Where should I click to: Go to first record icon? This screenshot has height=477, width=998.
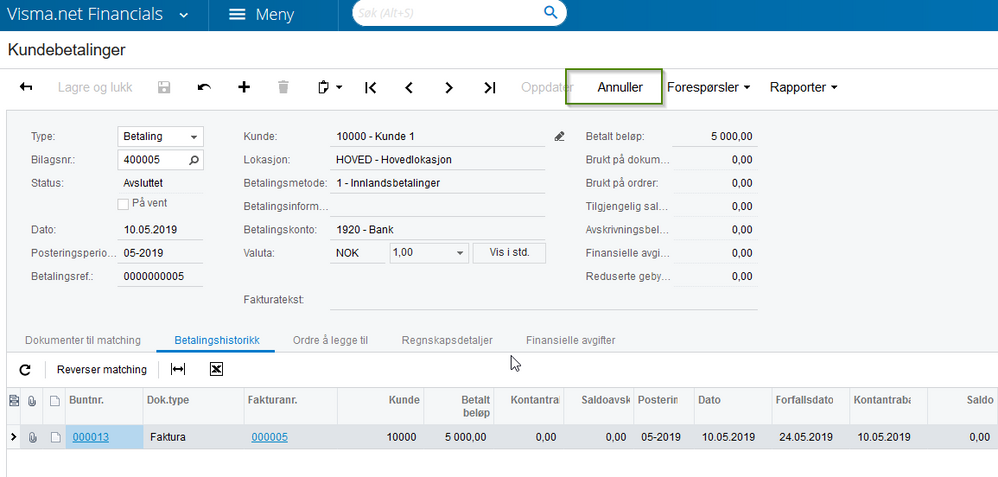[x=370, y=88]
